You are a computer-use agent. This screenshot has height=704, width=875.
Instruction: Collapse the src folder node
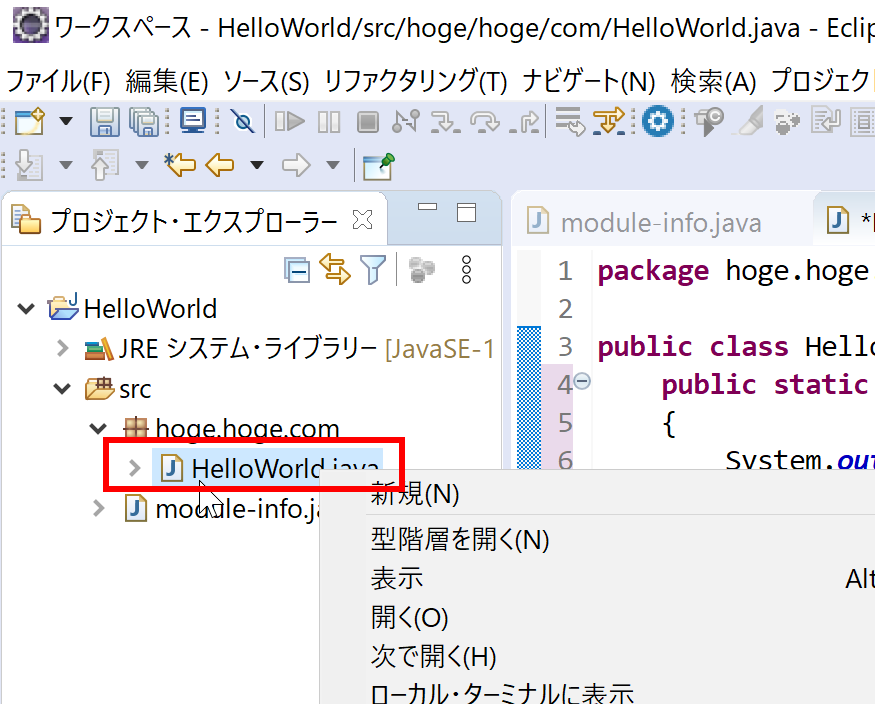click(62, 389)
